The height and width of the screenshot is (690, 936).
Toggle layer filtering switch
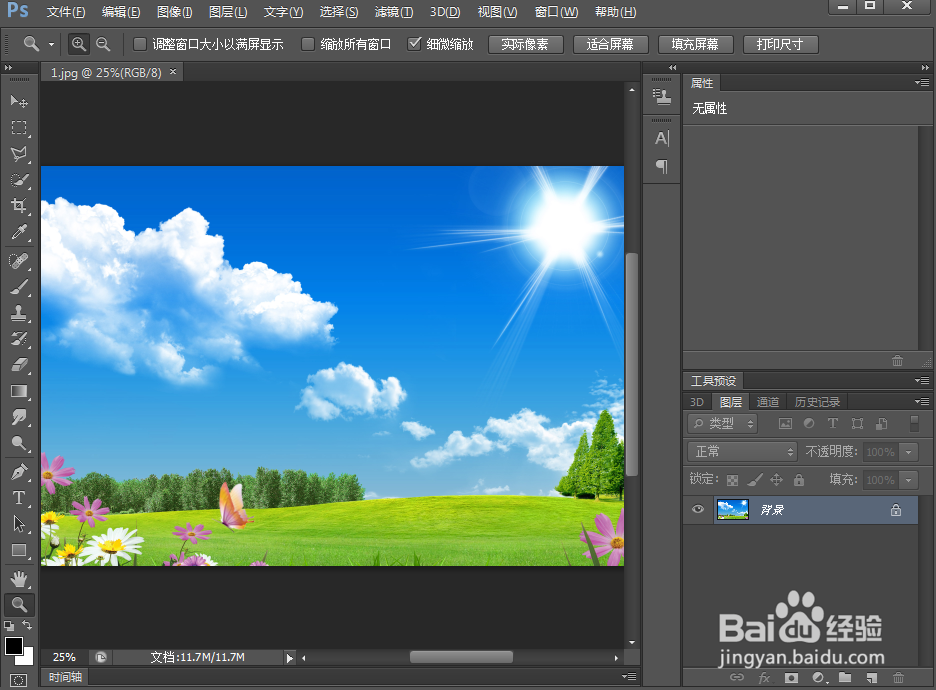pyautogui.click(x=914, y=423)
